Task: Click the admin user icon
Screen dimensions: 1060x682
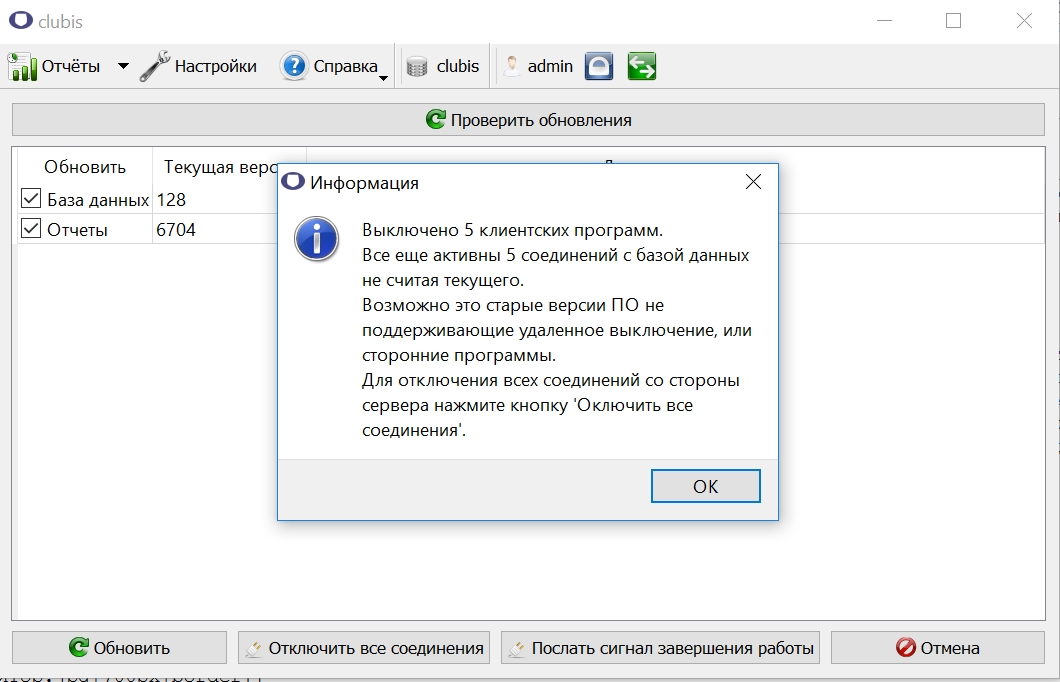Action: pos(512,66)
